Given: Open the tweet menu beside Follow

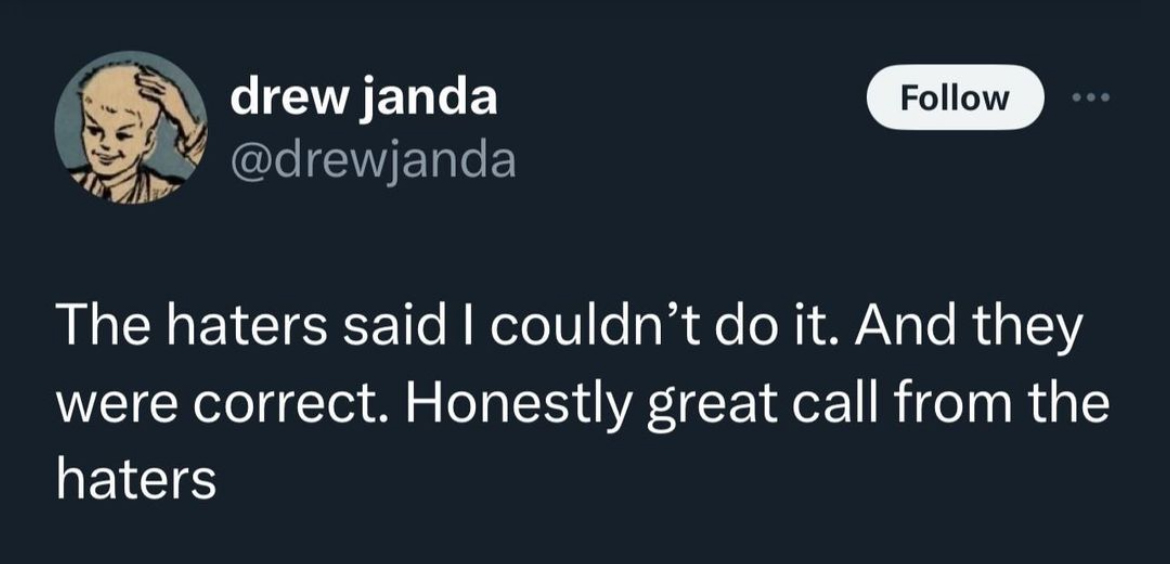Looking at the screenshot, I should tap(1091, 97).
